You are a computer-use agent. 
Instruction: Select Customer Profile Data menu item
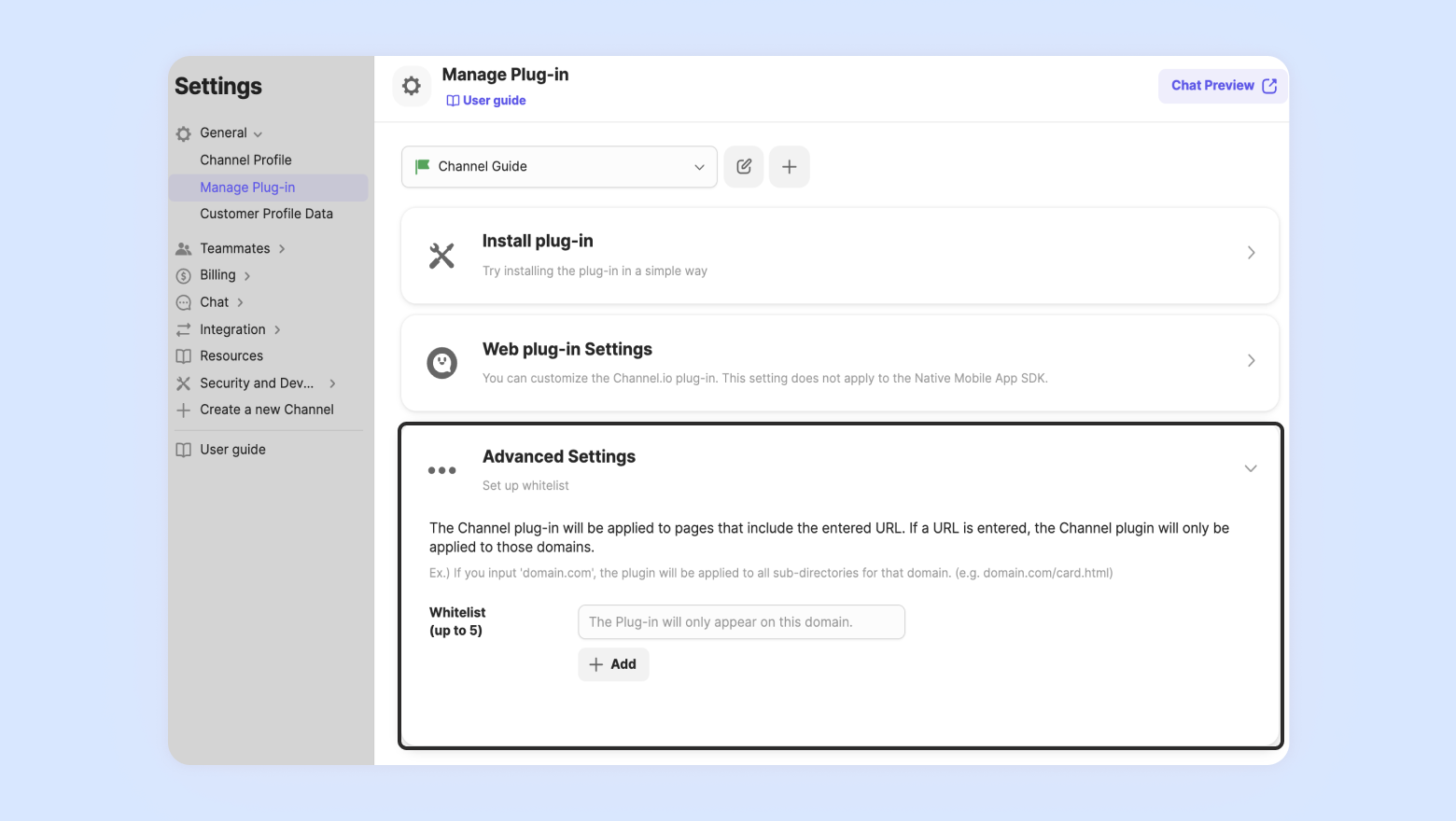266,214
